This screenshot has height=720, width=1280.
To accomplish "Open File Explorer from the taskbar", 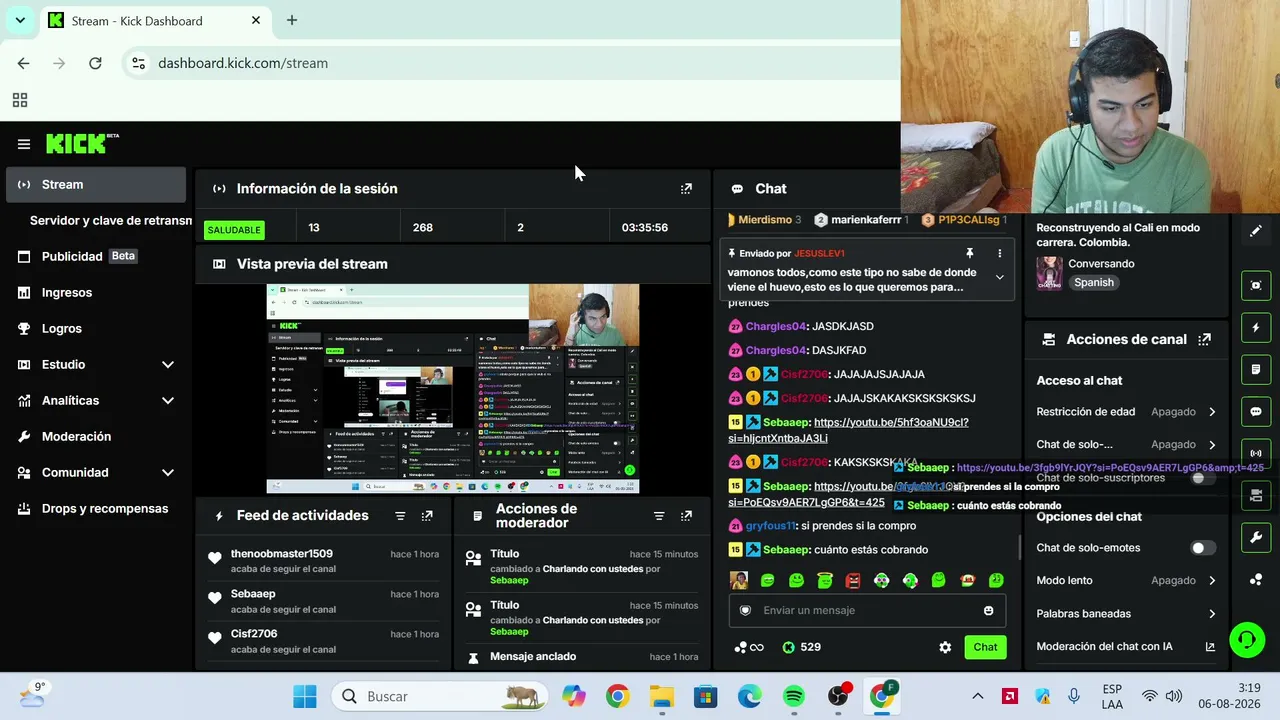I will (x=662, y=696).
